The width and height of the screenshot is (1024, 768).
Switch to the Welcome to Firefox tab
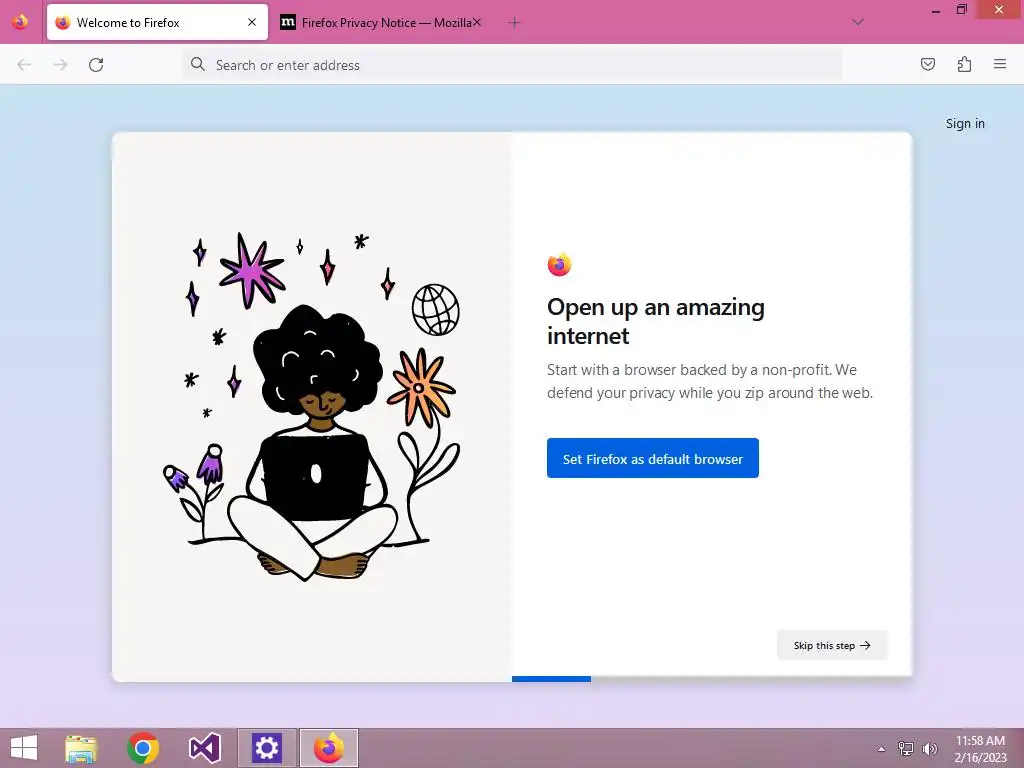tap(157, 22)
